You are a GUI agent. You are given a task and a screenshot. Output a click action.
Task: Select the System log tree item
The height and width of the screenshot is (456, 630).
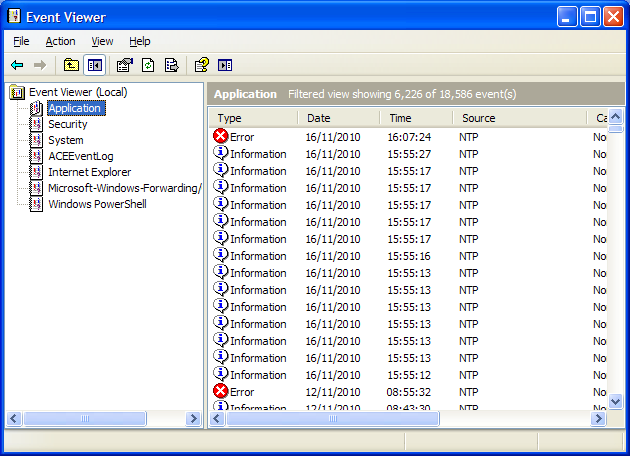66,140
